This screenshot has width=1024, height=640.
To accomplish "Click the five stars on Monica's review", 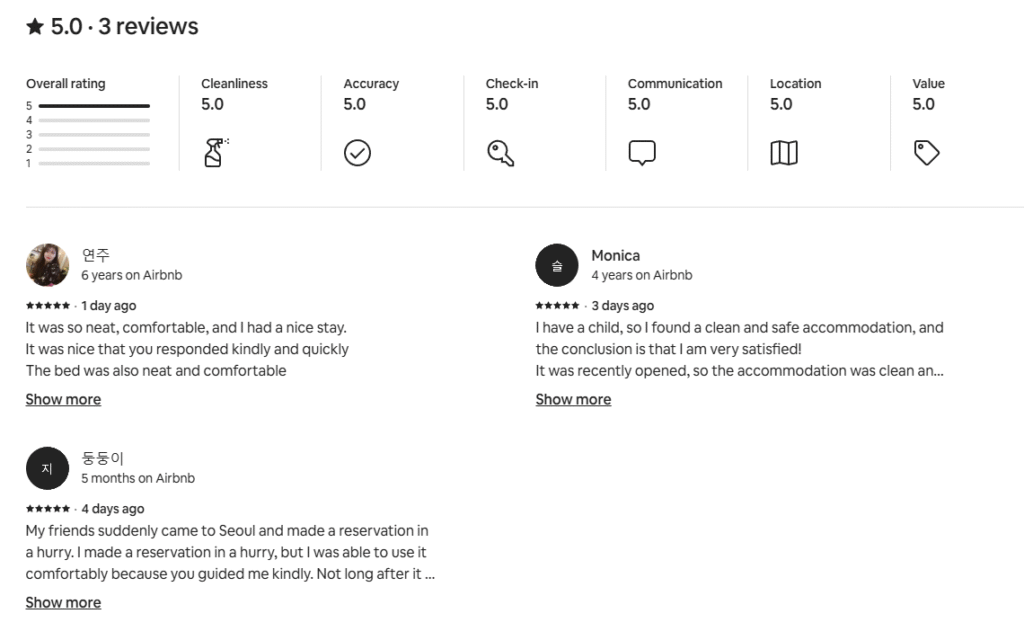I will point(557,306).
